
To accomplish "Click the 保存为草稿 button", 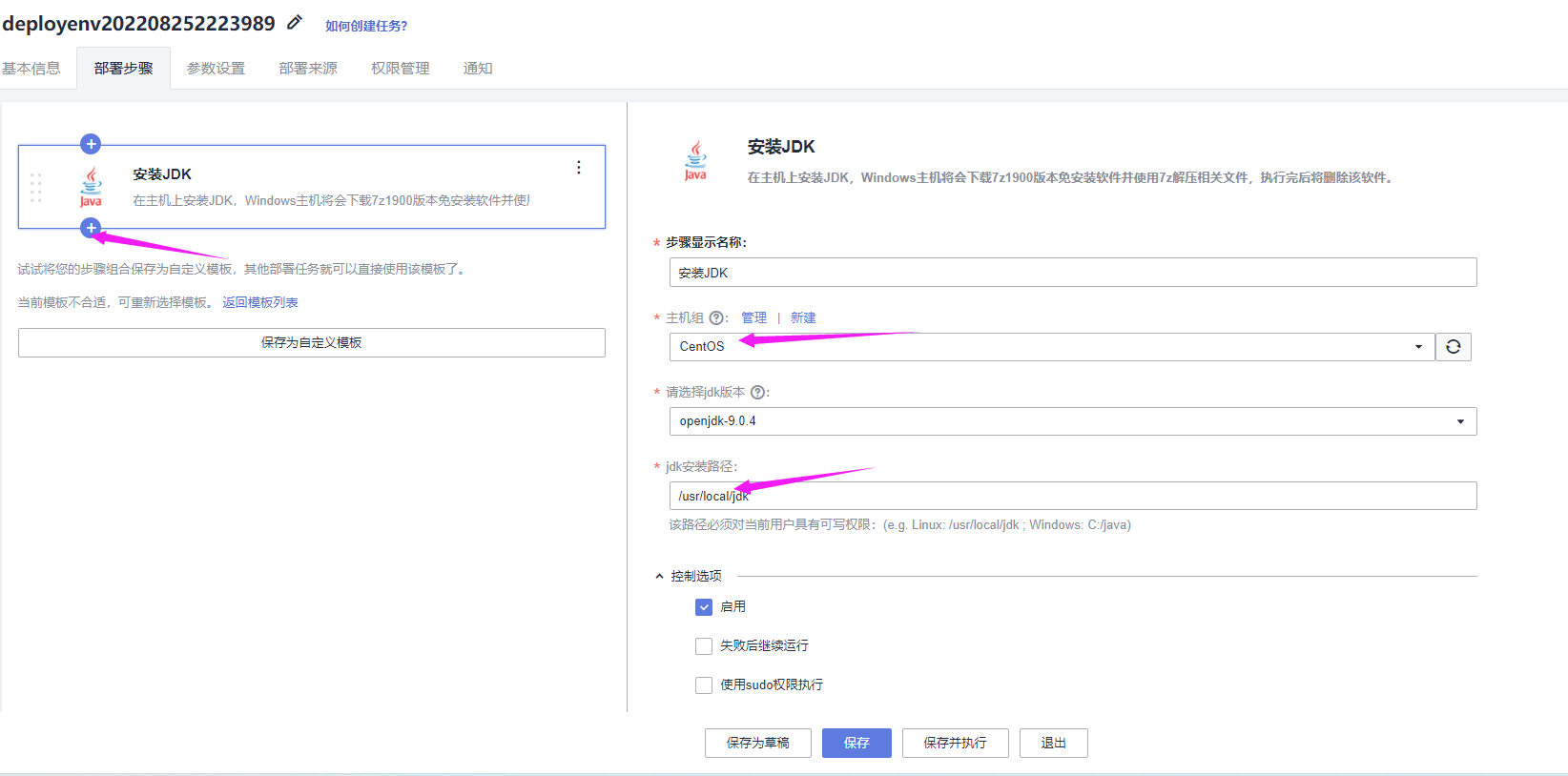I will click(x=758, y=744).
